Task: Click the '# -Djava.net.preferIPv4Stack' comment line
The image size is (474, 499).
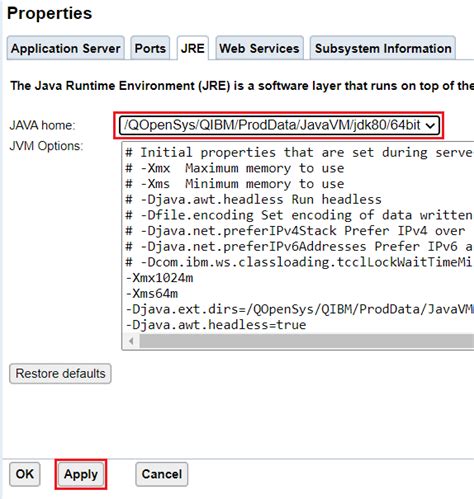Action: [295, 231]
